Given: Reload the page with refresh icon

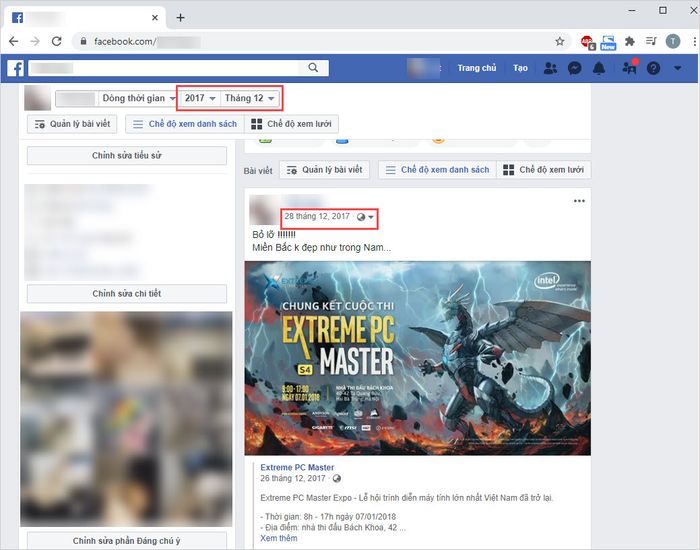Looking at the screenshot, I should pos(57,42).
